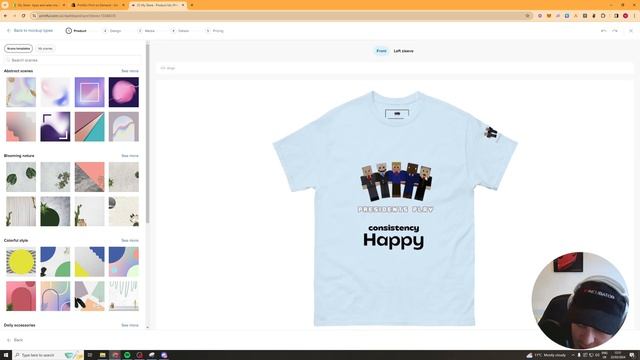Switch to the second browser tab
Image resolution: width=640 pixels, height=360 pixels.
click(x=97, y=5)
